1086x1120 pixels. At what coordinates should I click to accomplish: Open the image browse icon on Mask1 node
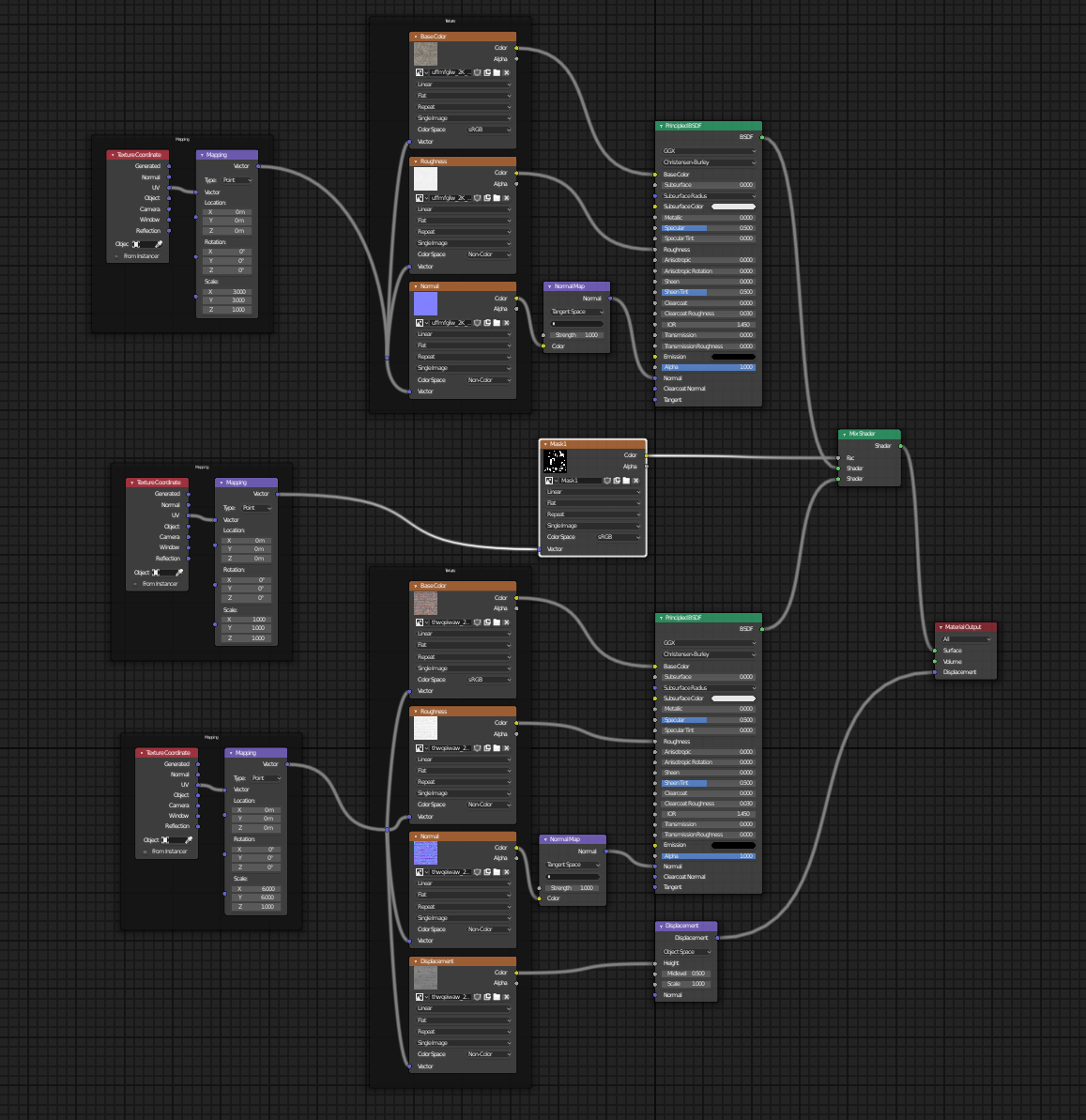(551, 481)
